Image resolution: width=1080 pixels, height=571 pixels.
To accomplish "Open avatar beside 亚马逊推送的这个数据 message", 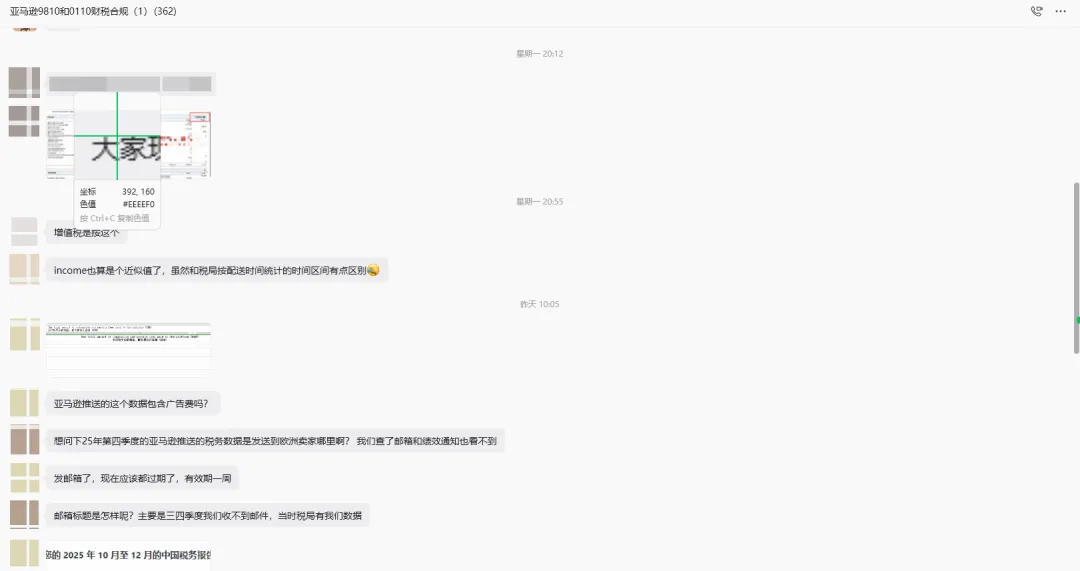I will pyautogui.click(x=24, y=403).
